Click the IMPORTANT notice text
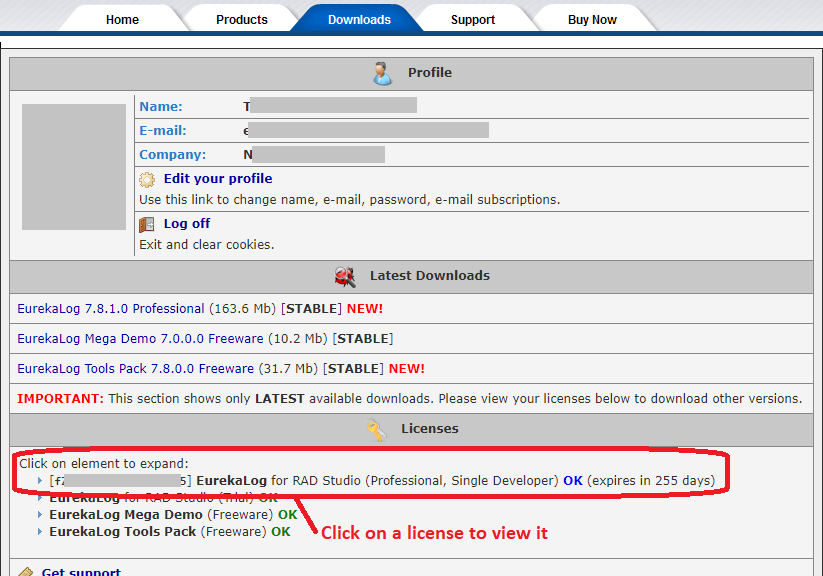The image size is (823, 576). coord(409,399)
